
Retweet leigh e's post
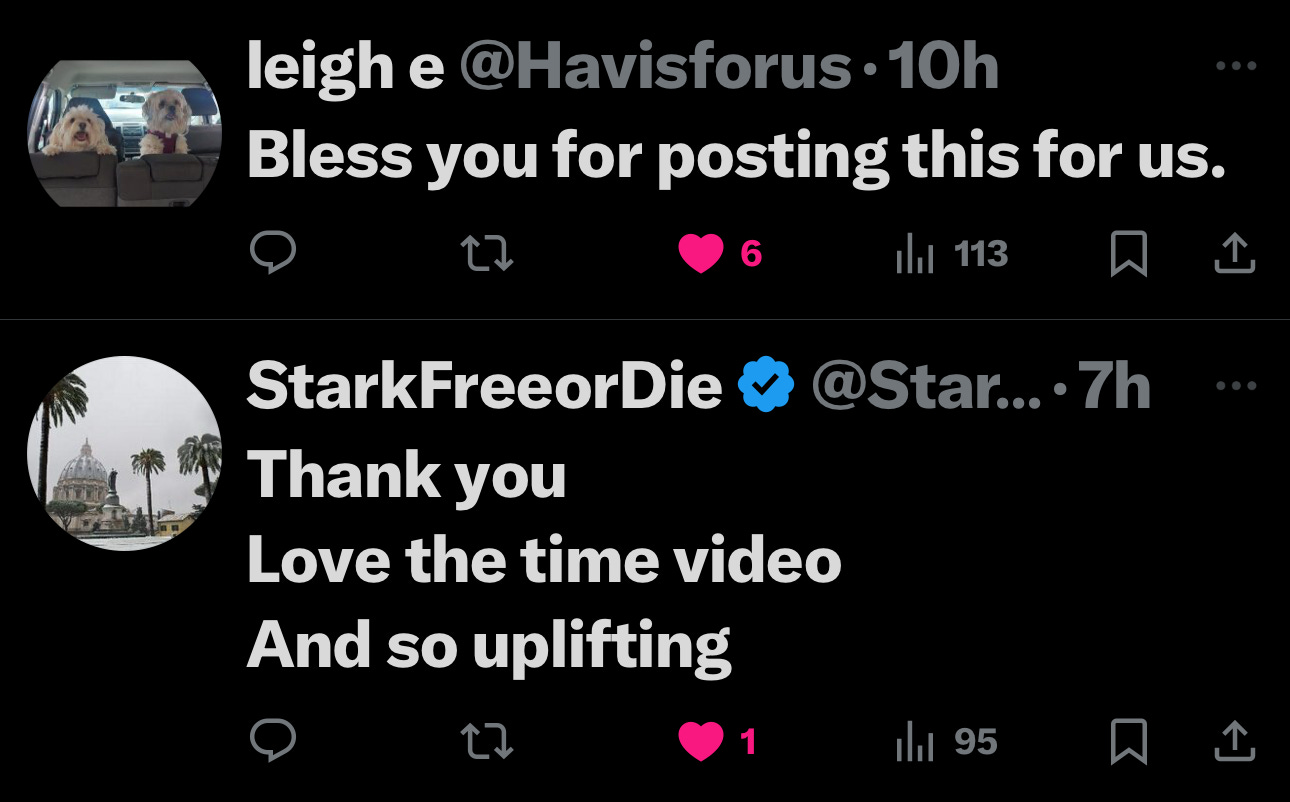[491, 255]
